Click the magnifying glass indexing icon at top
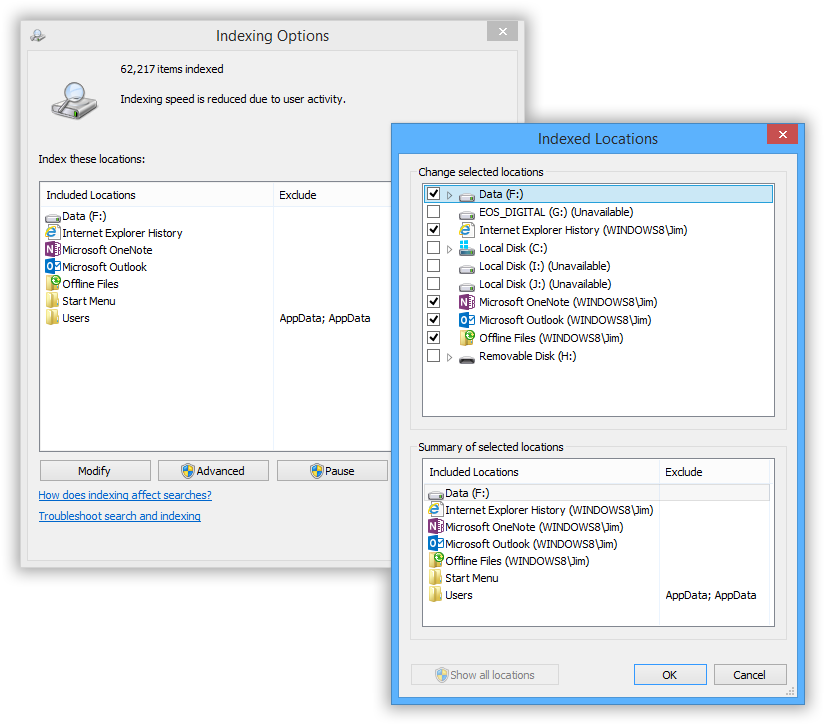This screenshot has height=725, width=825. (72, 100)
